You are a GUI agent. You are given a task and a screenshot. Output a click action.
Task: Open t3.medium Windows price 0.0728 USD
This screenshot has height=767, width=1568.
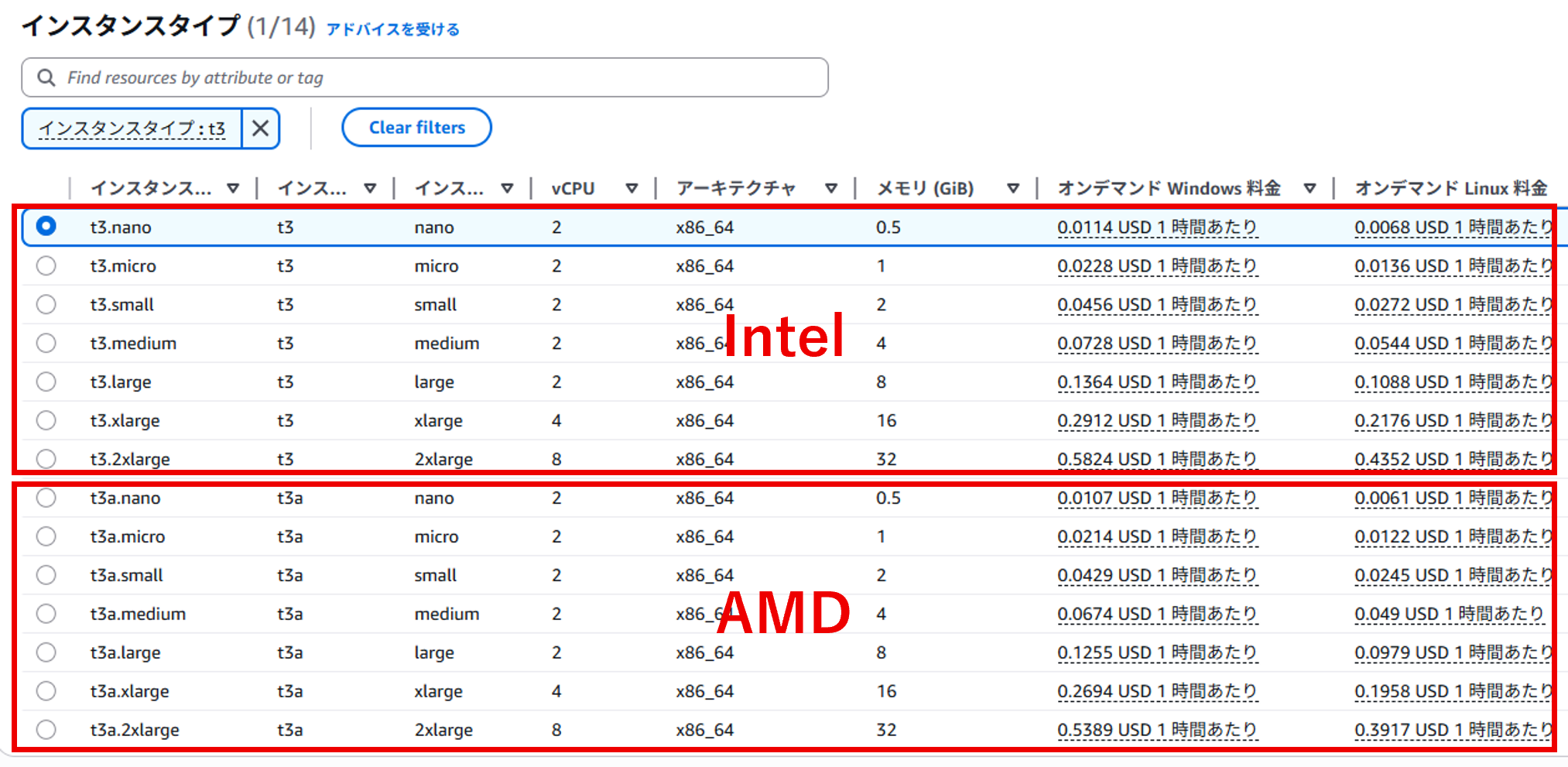click(x=1157, y=344)
